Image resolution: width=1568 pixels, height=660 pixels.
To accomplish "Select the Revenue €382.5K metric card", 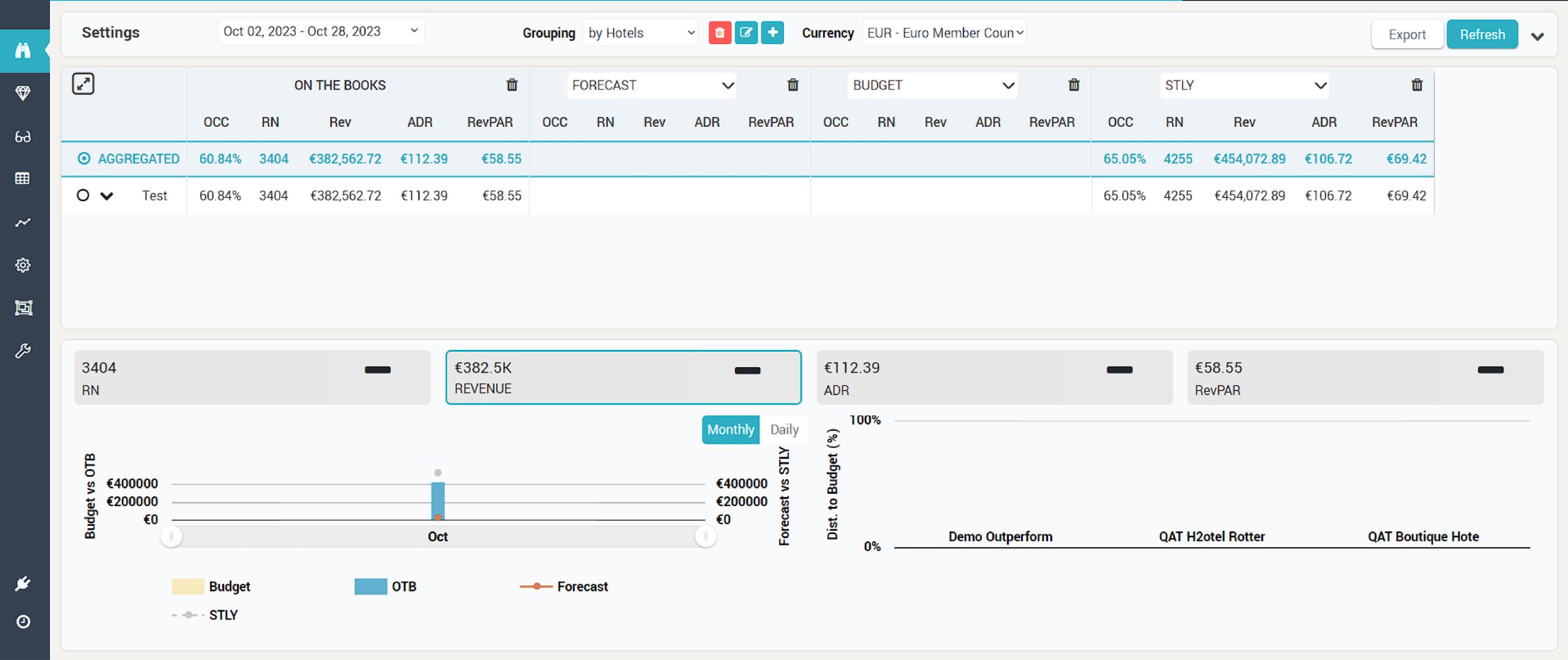I will click(624, 377).
